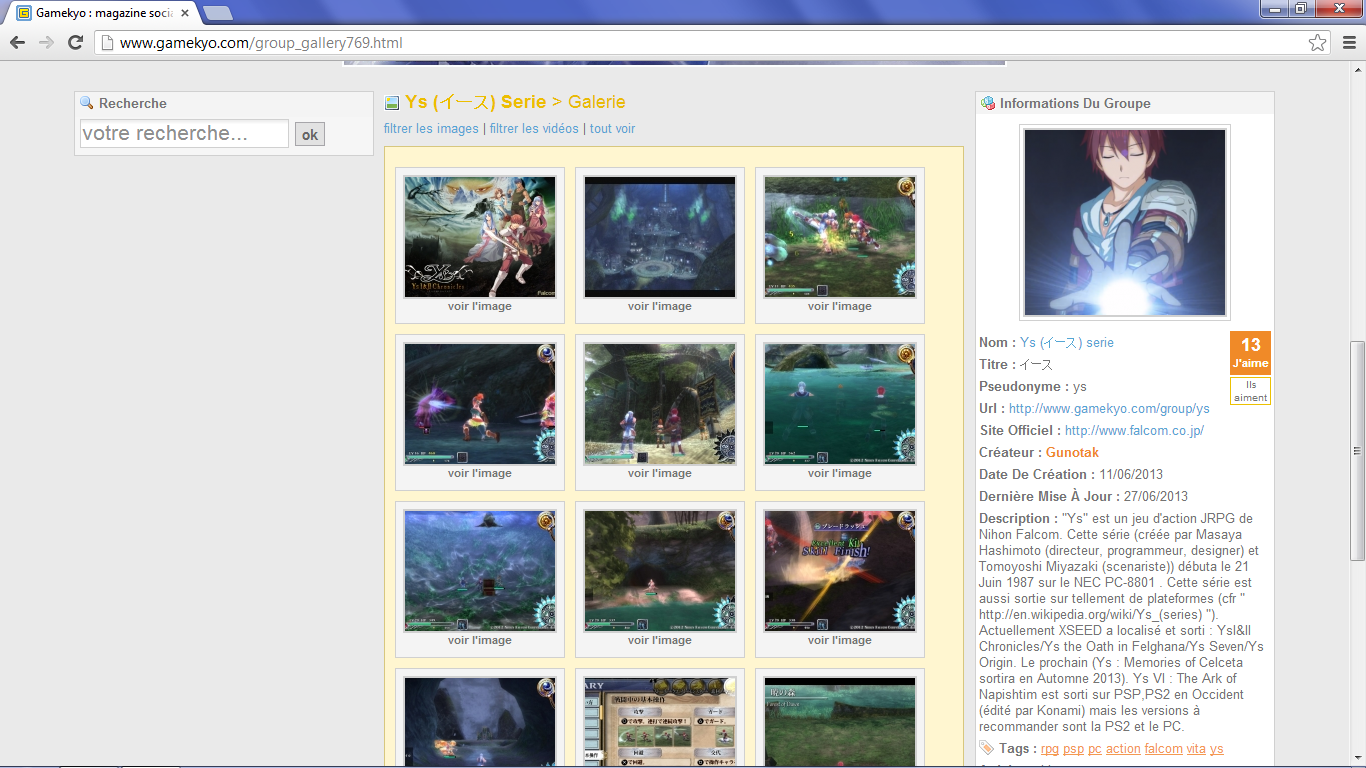Image resolution: width=1366 pixels, height=768 pixels.
Task: Click the 'action' tag
Action: pos(1123,749)
